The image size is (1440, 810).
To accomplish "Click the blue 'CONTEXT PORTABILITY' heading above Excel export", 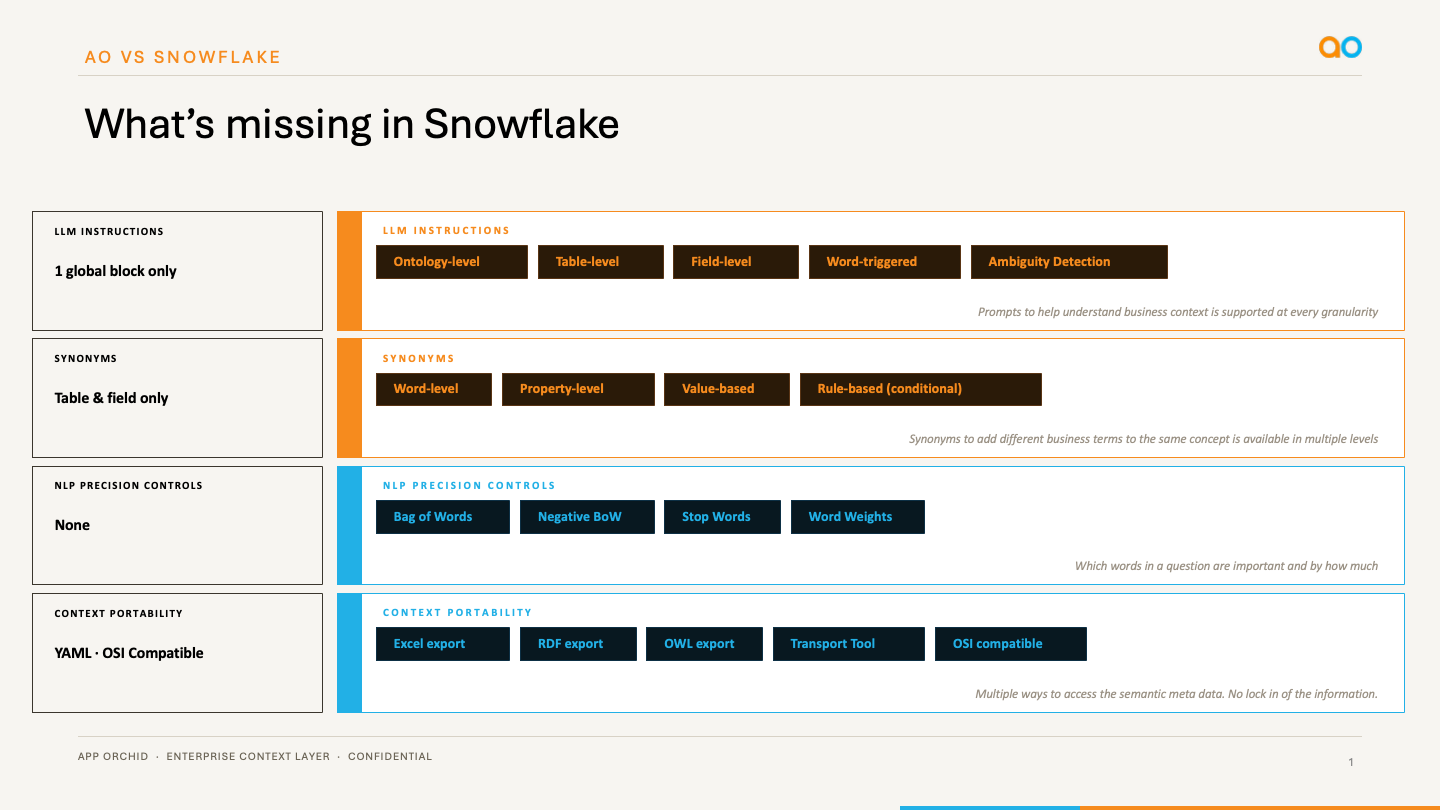I will pos(458,613).
